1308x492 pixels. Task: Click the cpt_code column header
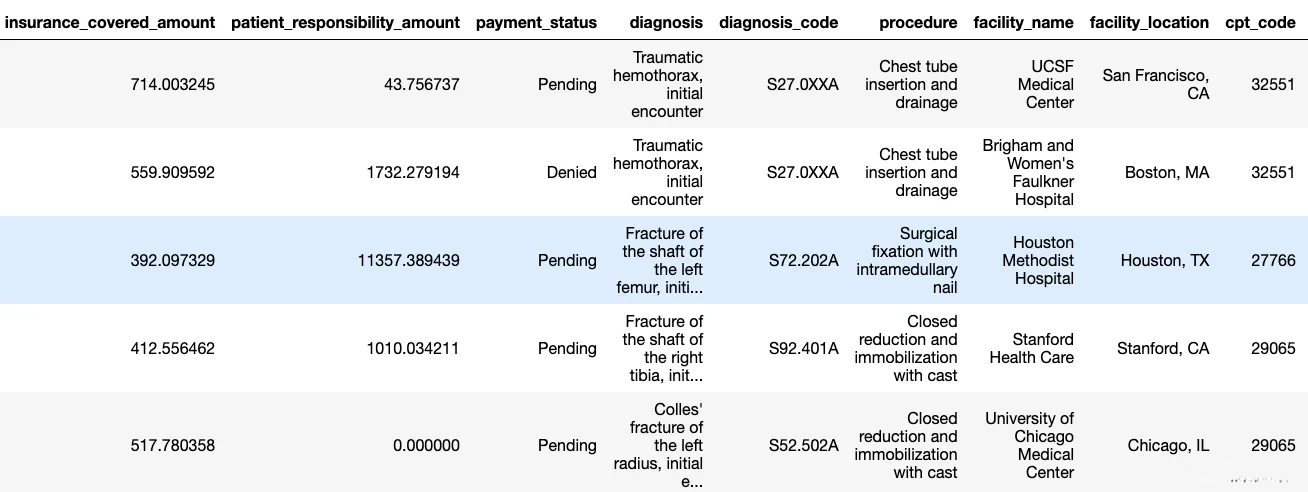tap(1260, 22)
